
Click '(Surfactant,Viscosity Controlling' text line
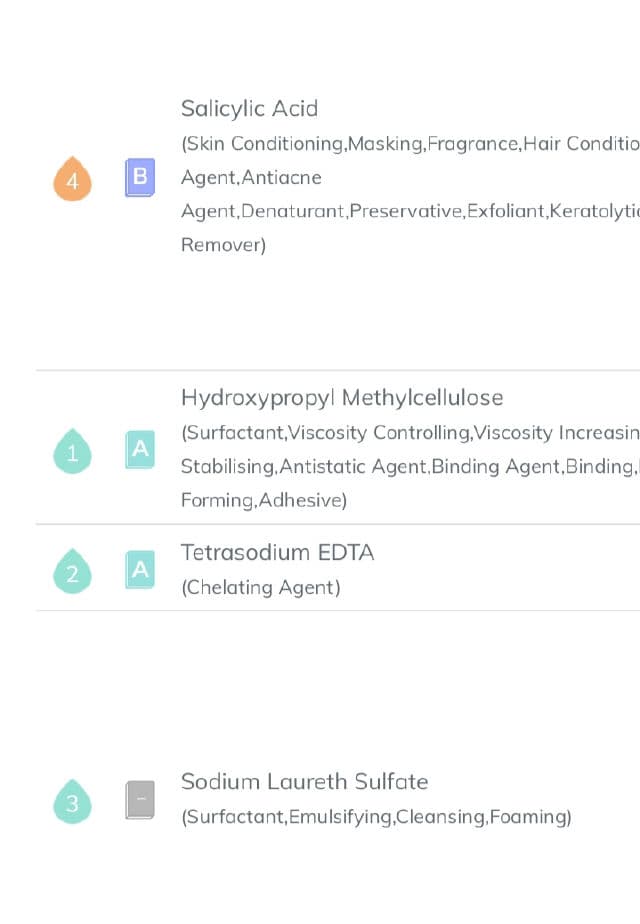[x=409, y=433]
